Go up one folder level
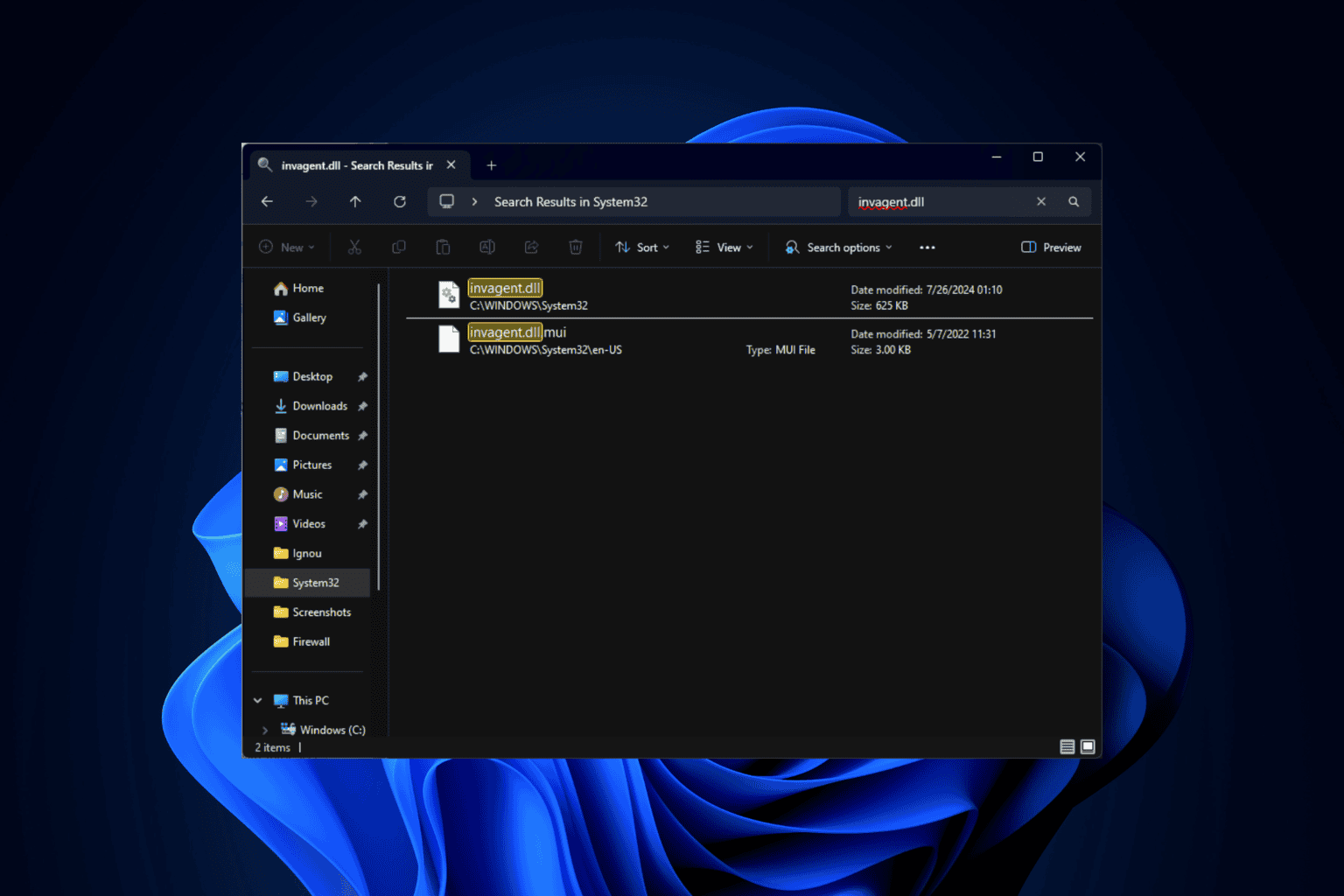 pos(355,201)
